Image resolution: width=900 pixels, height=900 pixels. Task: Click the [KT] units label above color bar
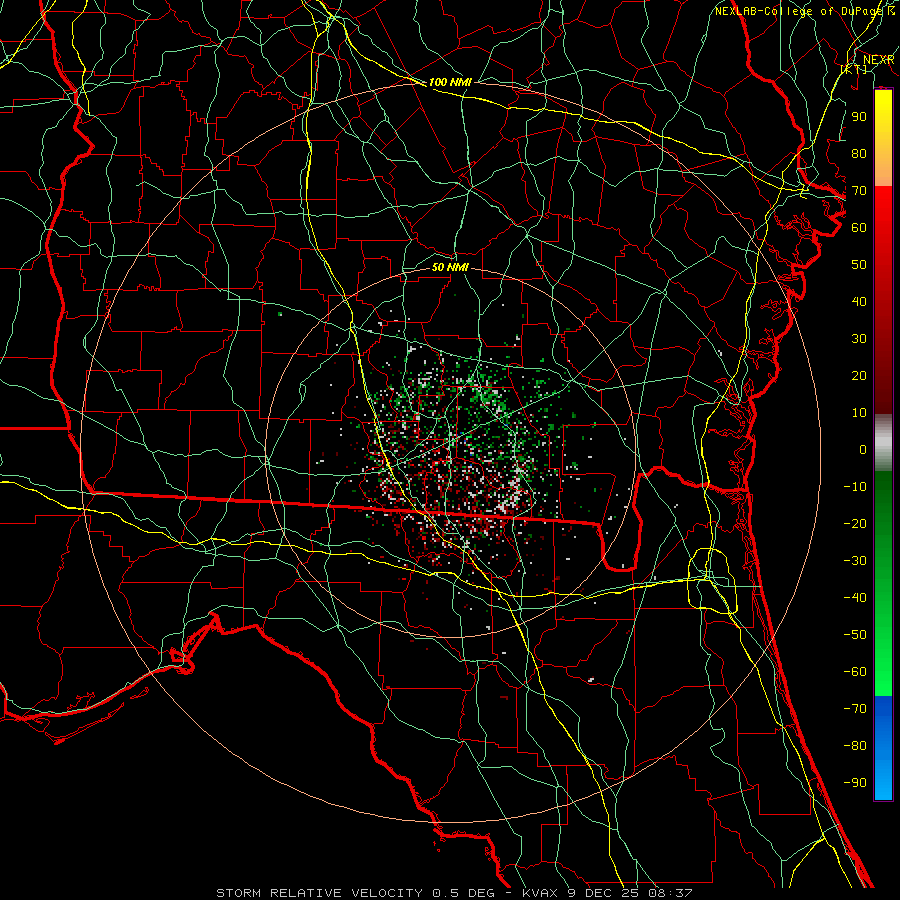point(854,69)
